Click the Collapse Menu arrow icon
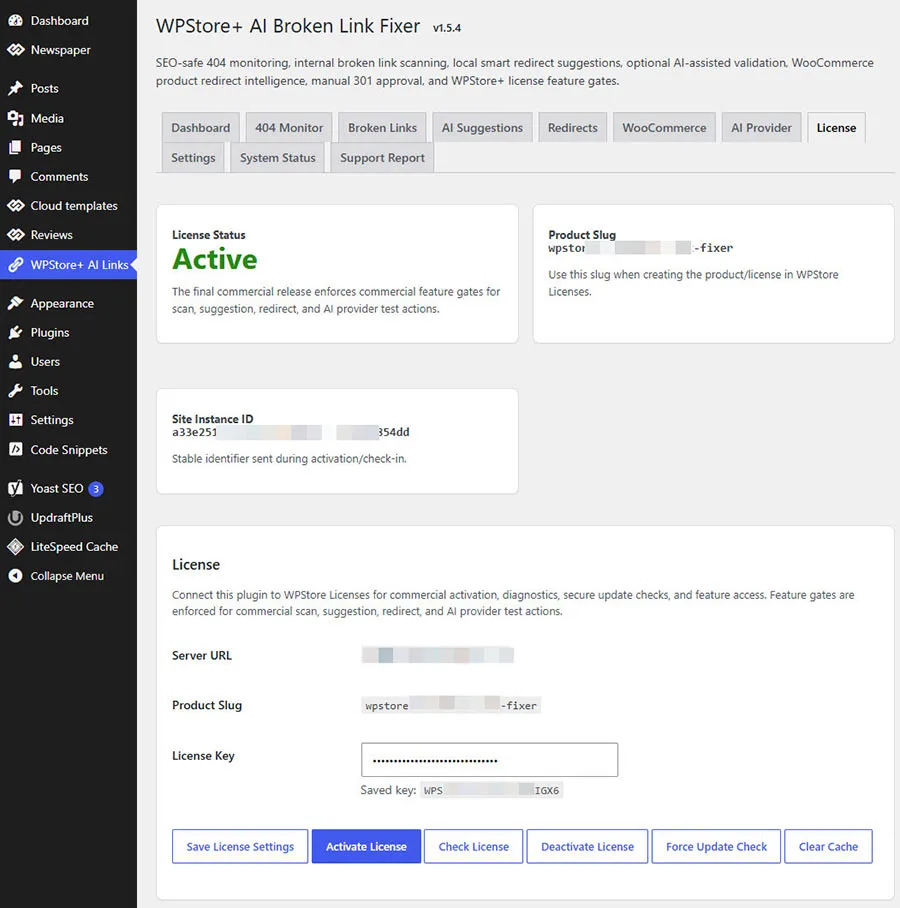This screenshot has height=908, width=900. pyautogui.click(x=15, y=576)
